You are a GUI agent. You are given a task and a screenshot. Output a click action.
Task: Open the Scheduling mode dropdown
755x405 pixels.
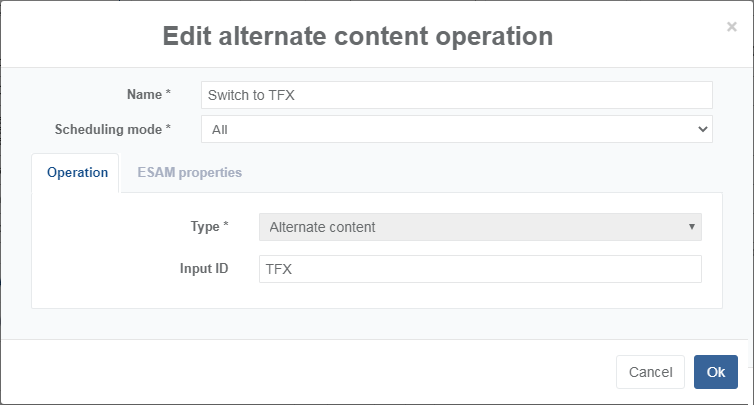[456, 129]
